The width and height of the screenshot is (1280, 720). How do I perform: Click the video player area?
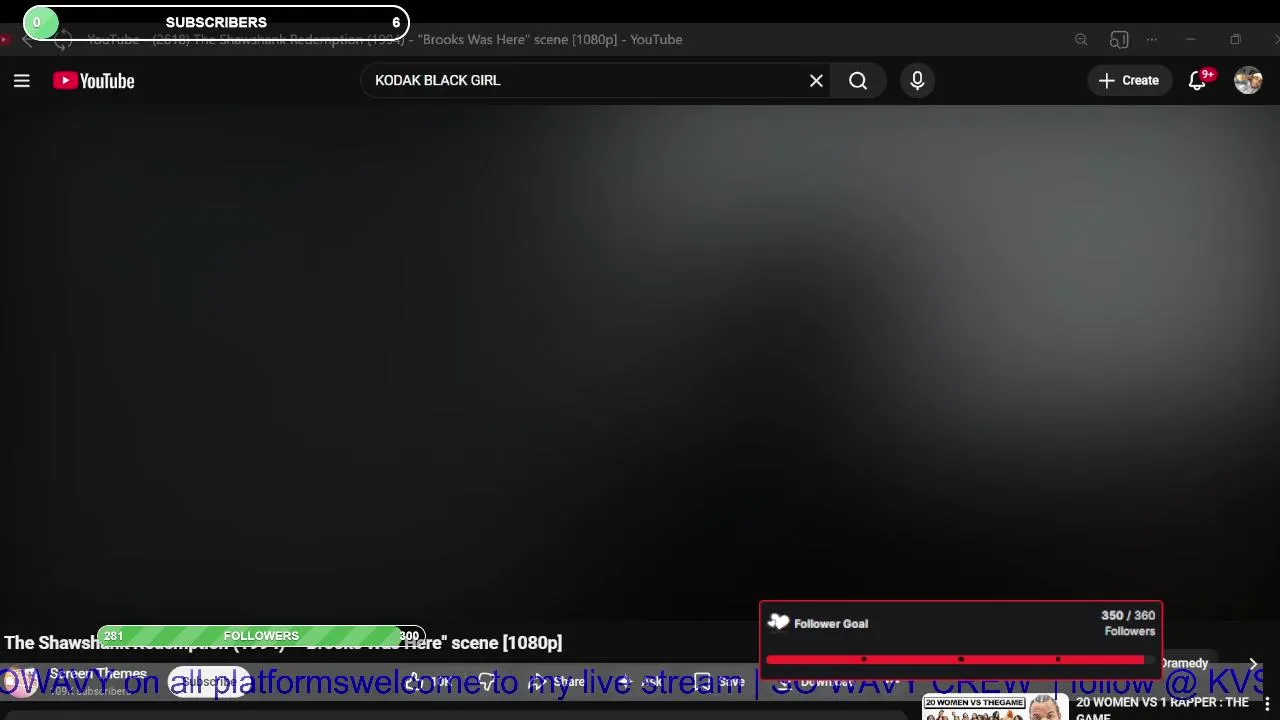click(640, 362)
